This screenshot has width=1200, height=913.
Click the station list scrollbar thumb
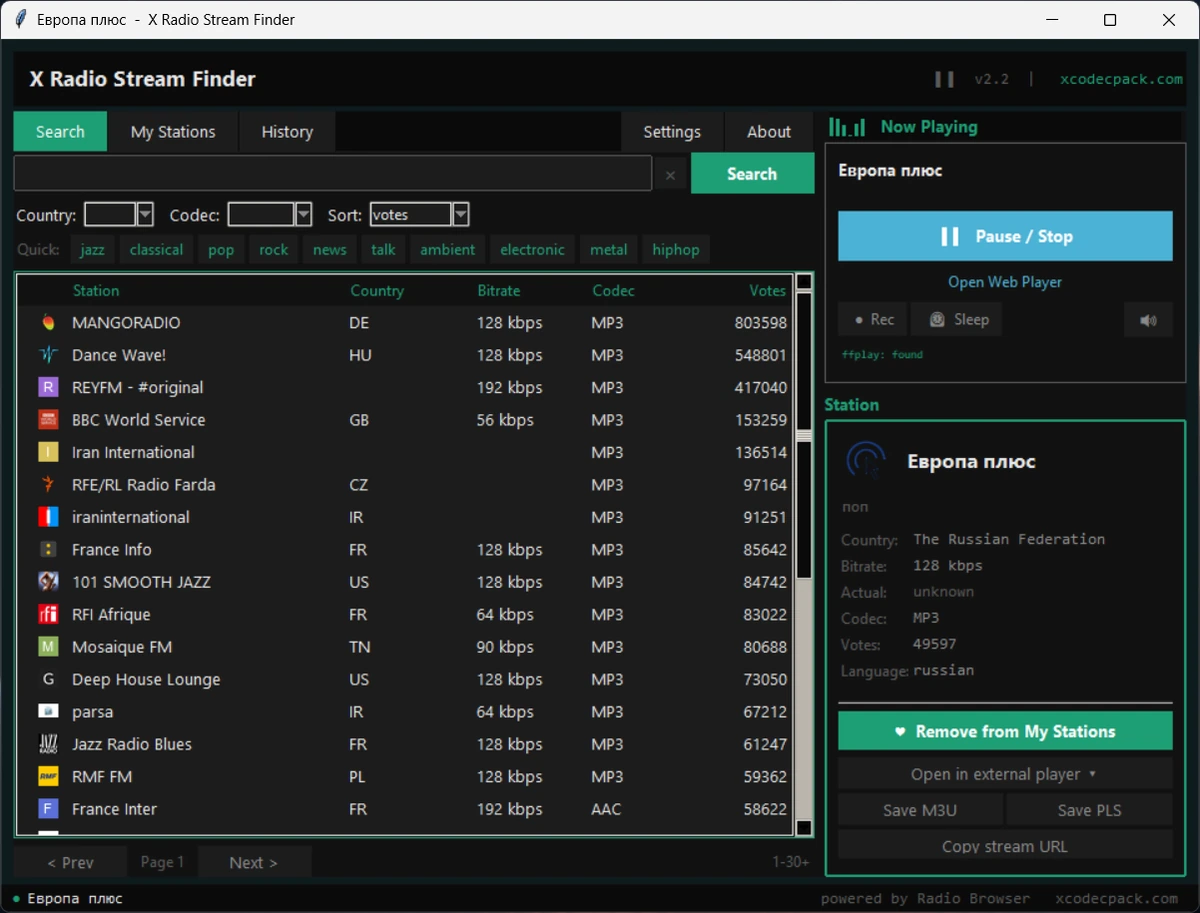coord(804,434)
